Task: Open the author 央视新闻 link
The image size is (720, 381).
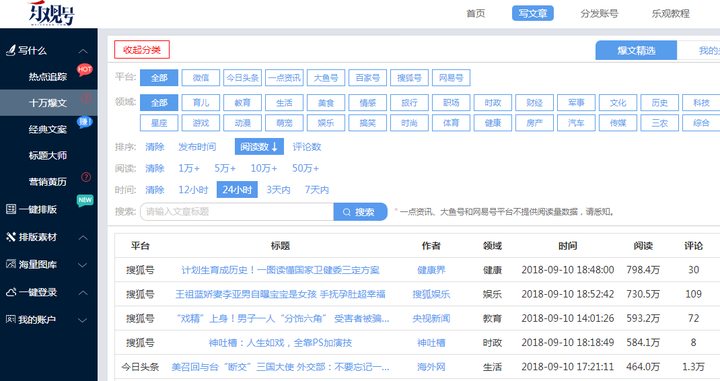Action: (431, 319)
